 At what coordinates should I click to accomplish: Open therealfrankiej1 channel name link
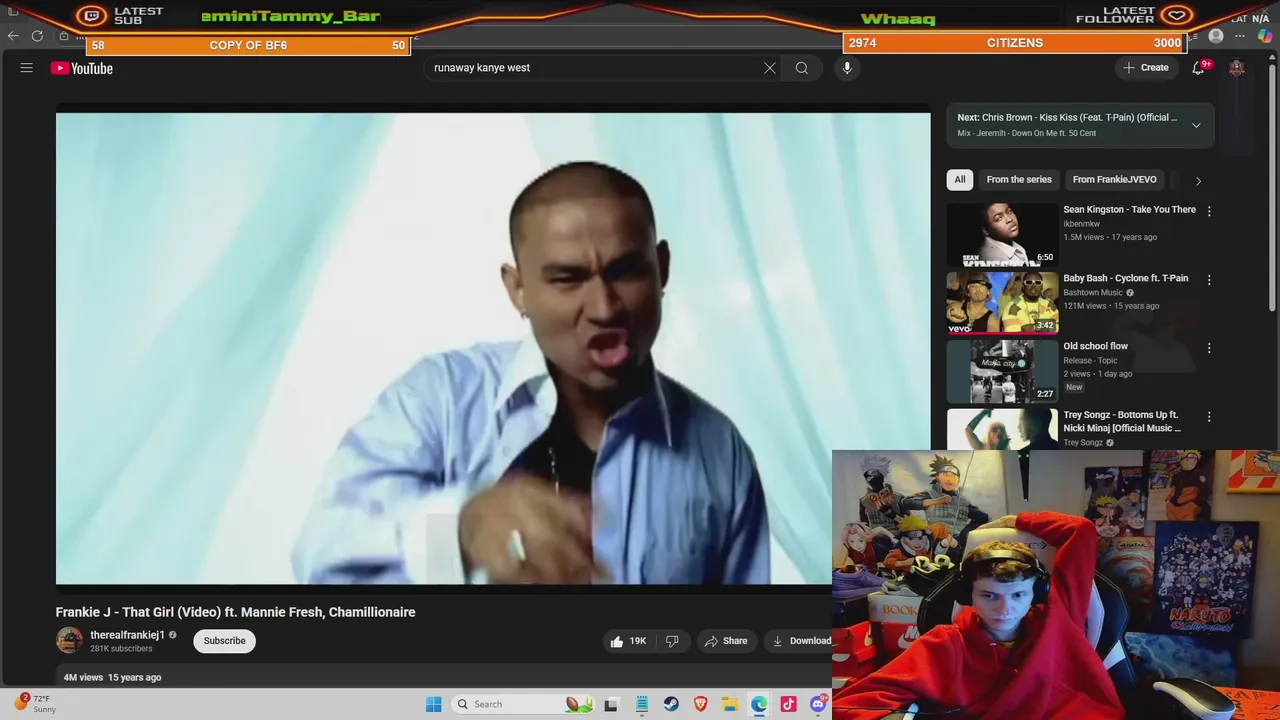pyautogui.click(x=127, y=635)
